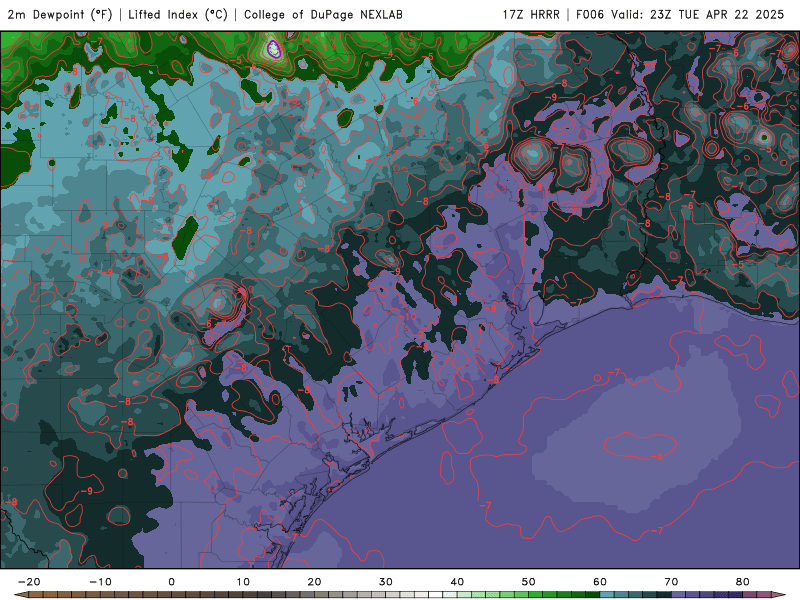Click the "Lifted Index (°C)" title text
Screen dimensions: 800x600
click(178, 15)
